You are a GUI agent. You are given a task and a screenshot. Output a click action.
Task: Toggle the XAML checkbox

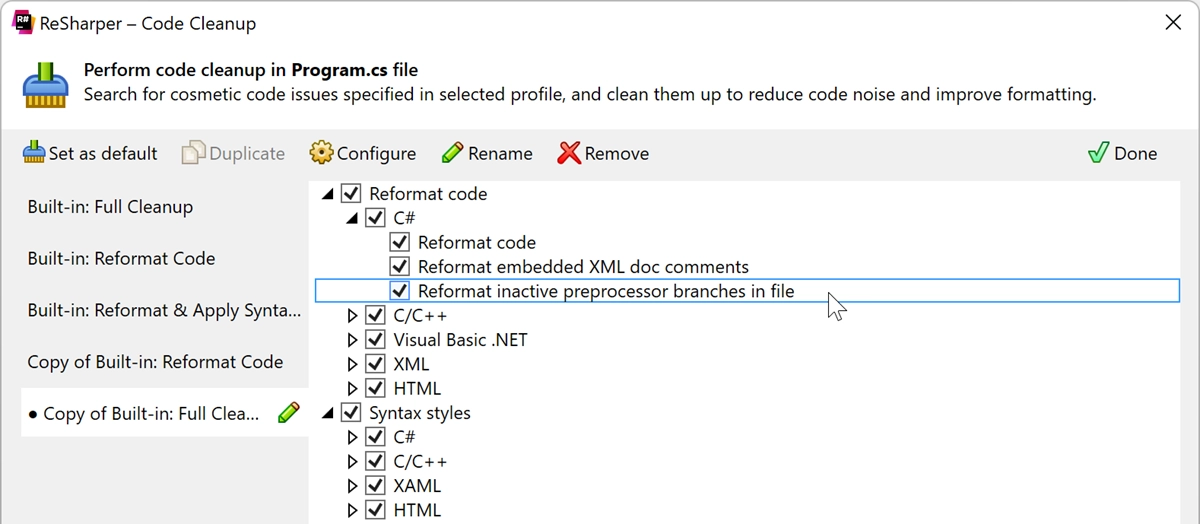pos(375,486)
